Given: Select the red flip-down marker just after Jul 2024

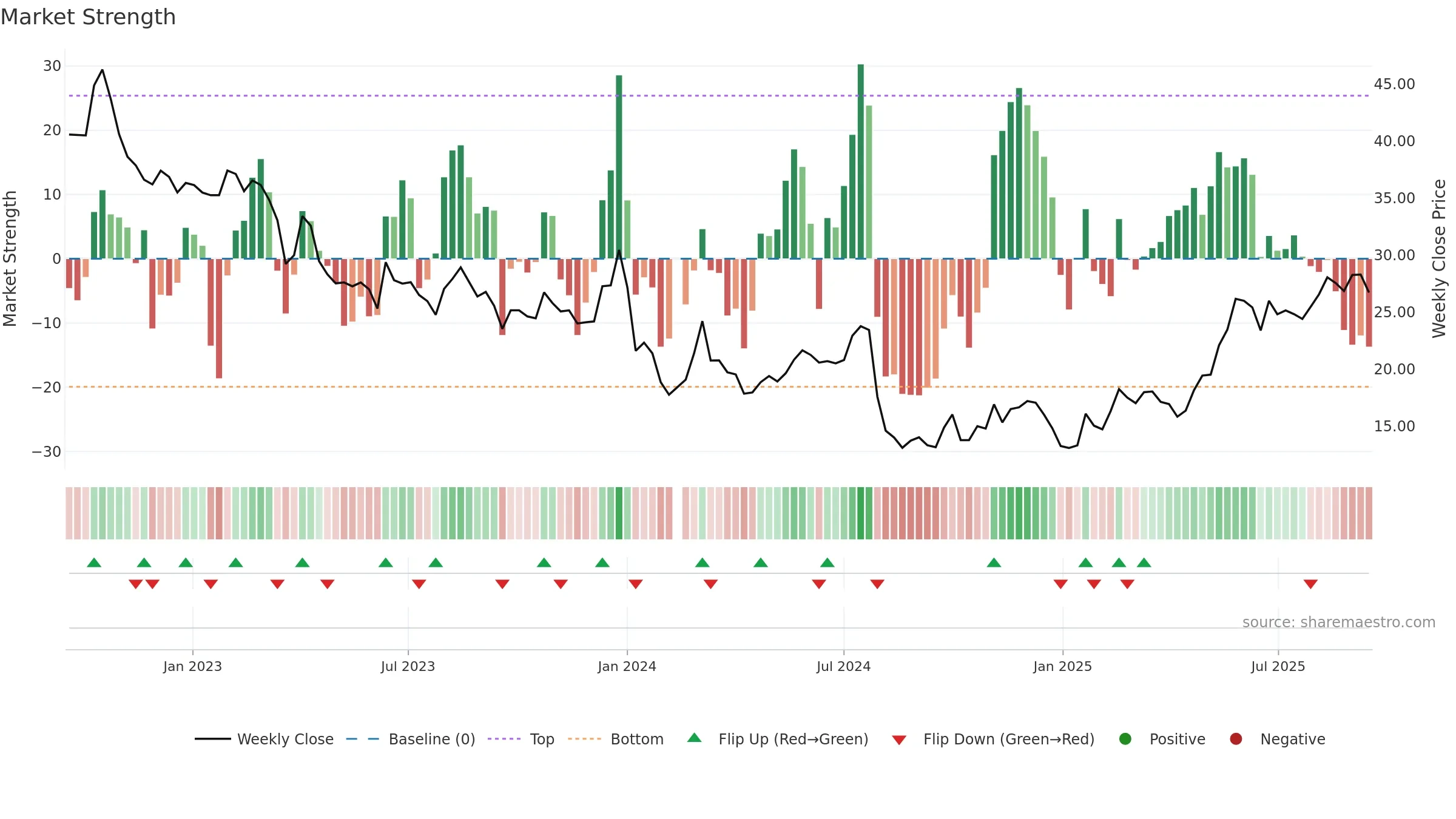Looking at the screenshot, I should pyautogui.click(x=877, y=584).
